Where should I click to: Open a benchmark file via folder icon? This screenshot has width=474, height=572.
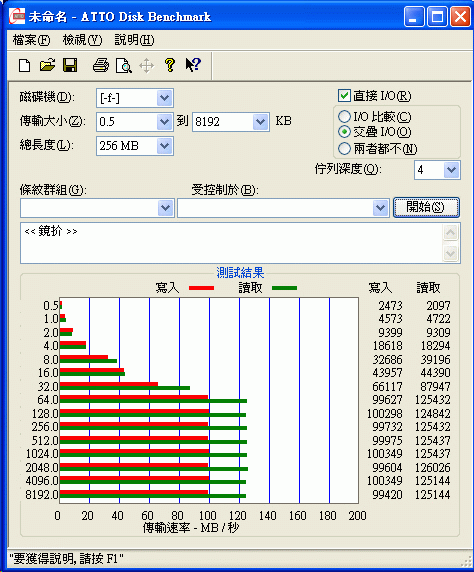pyautogui.click(x=47, y=65)
